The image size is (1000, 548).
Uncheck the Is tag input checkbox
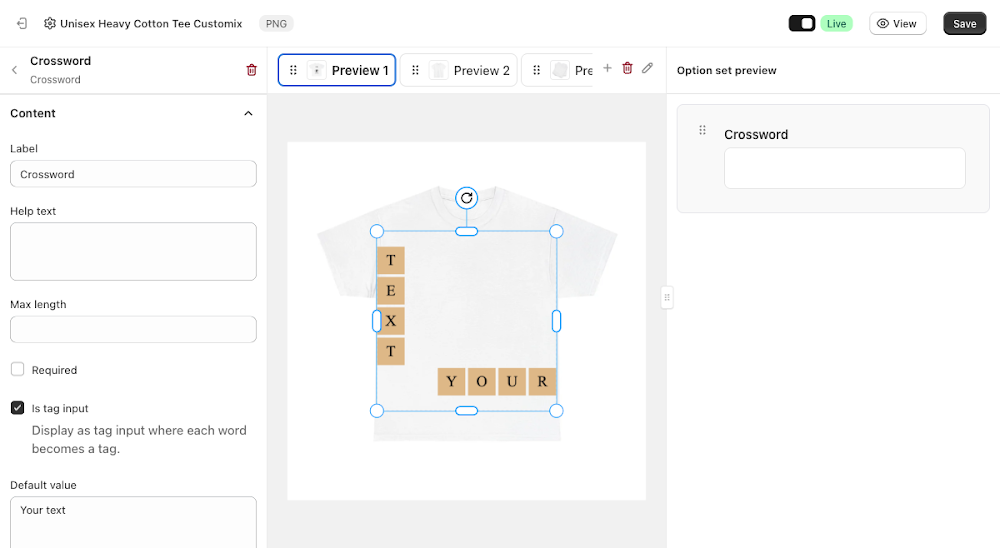(x=17, y=408)
